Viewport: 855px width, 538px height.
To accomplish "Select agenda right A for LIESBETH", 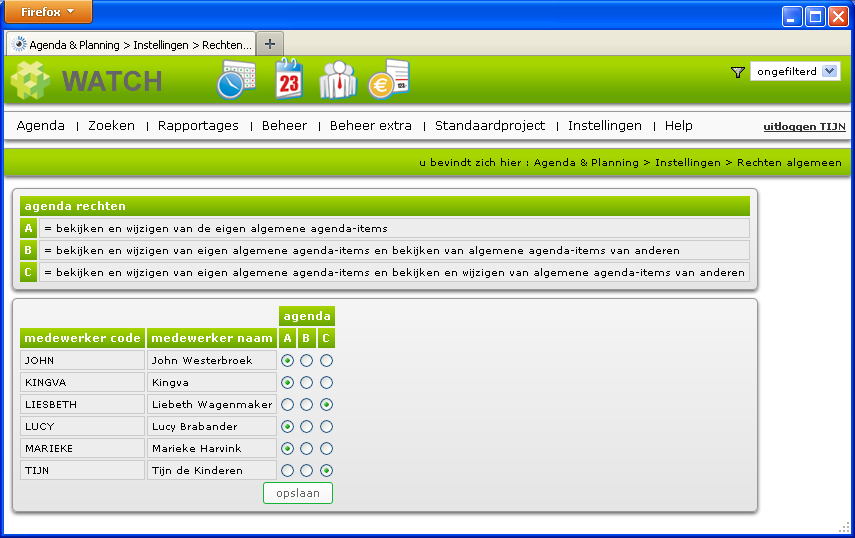I will click(x=287, y=404).
